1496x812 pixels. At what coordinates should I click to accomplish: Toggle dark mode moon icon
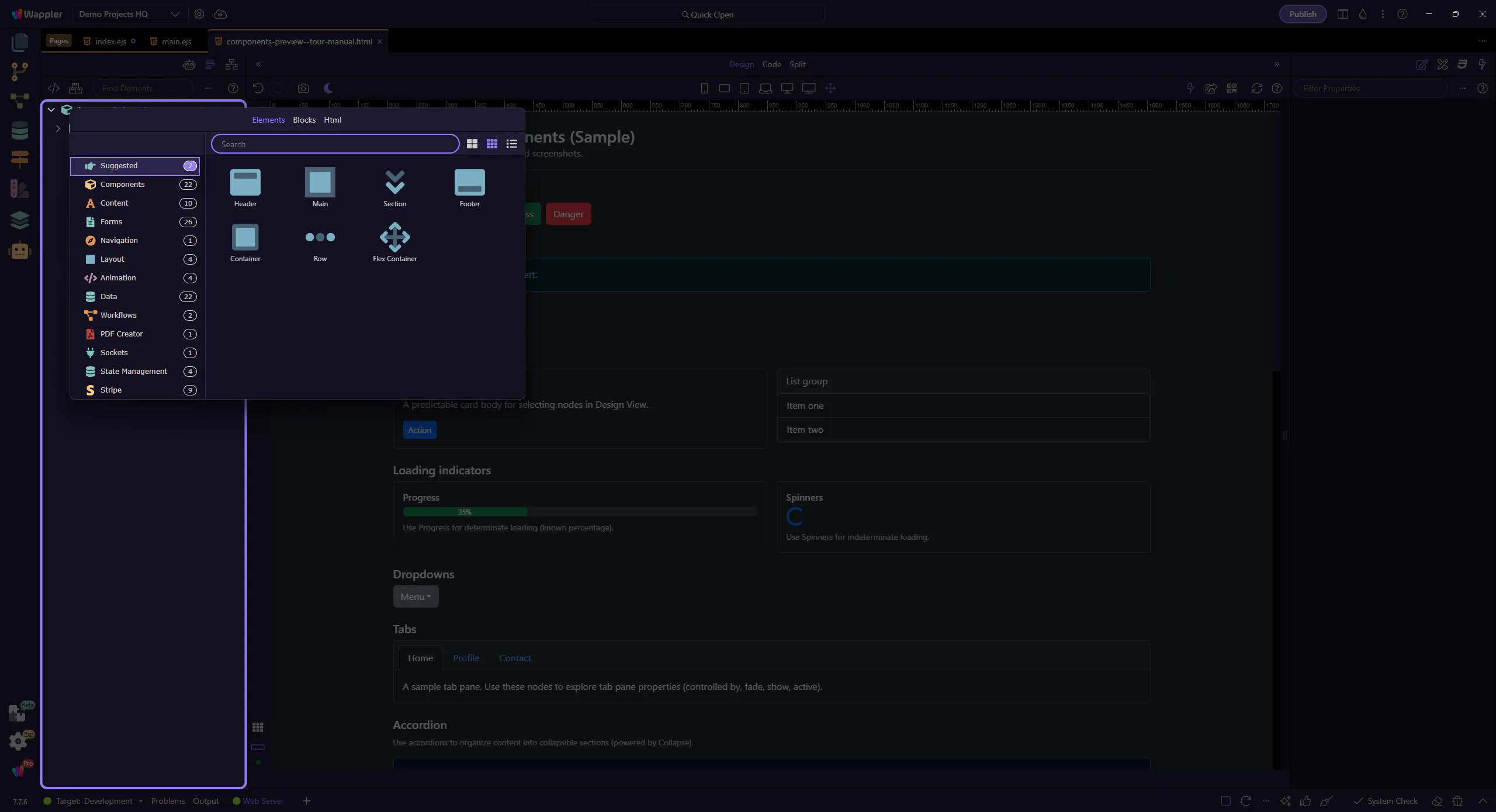click(328, 88)
